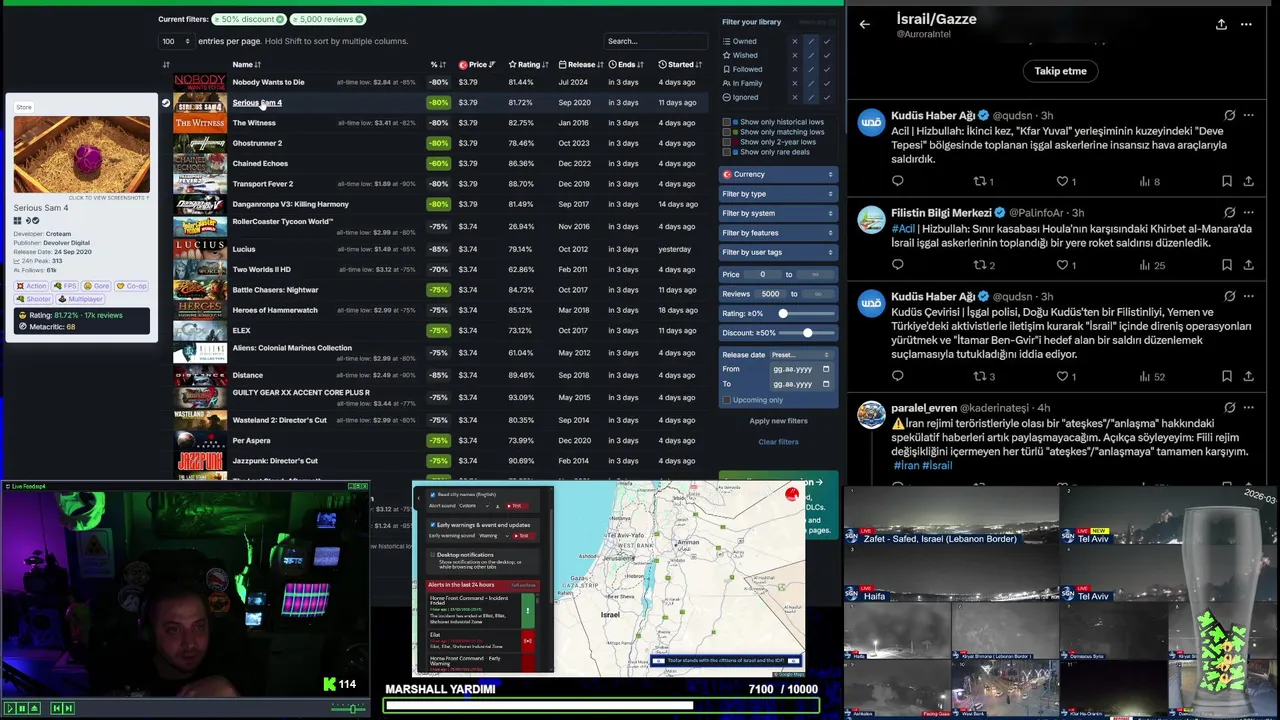Open The Witness game link
This screenshot has width=1280, height=720.
tap(254, 123)
